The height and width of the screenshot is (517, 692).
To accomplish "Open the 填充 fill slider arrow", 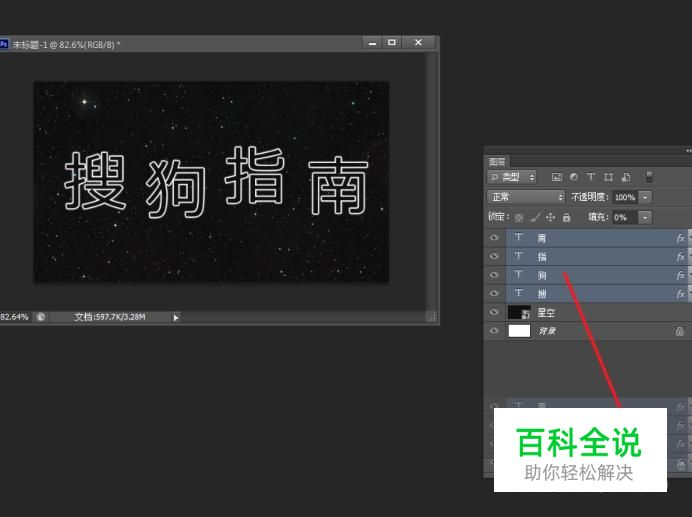I will pos(645,217).
